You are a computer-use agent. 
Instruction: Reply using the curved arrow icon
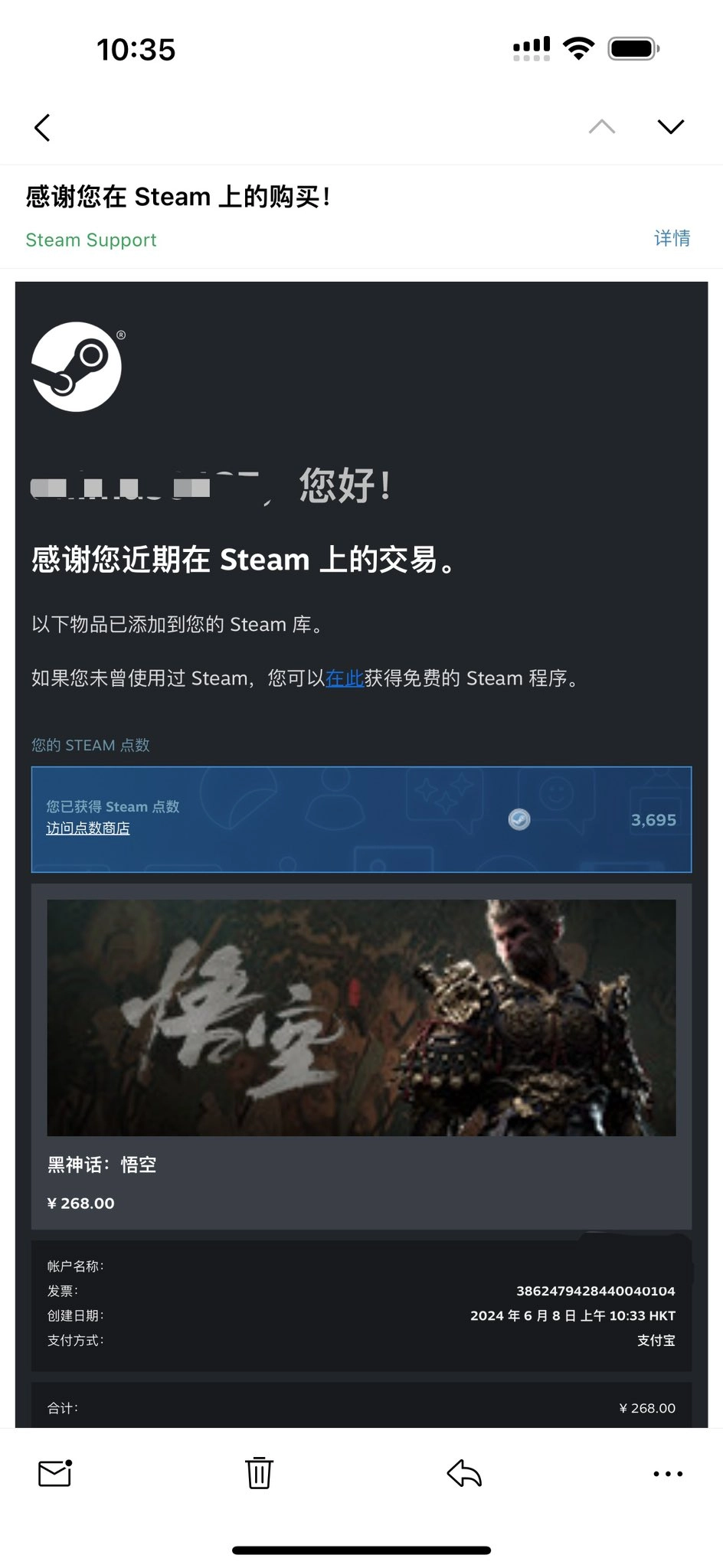click(464, 1473)
